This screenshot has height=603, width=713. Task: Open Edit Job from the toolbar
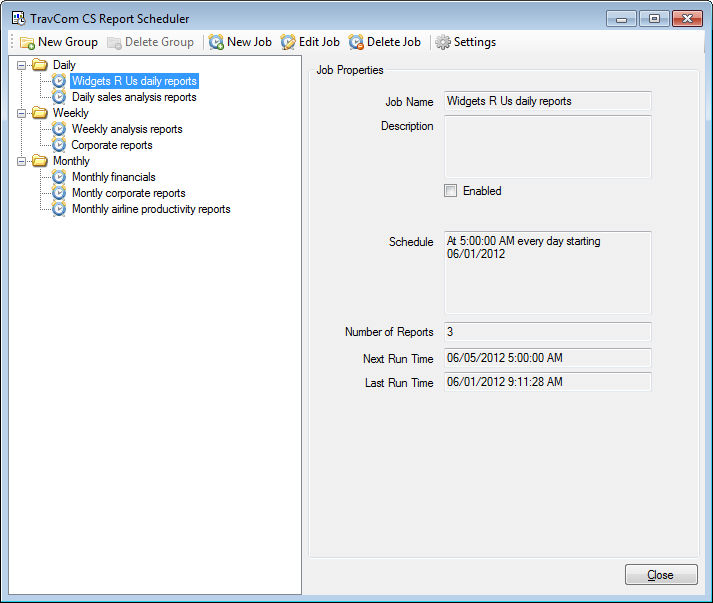point(310,42)
